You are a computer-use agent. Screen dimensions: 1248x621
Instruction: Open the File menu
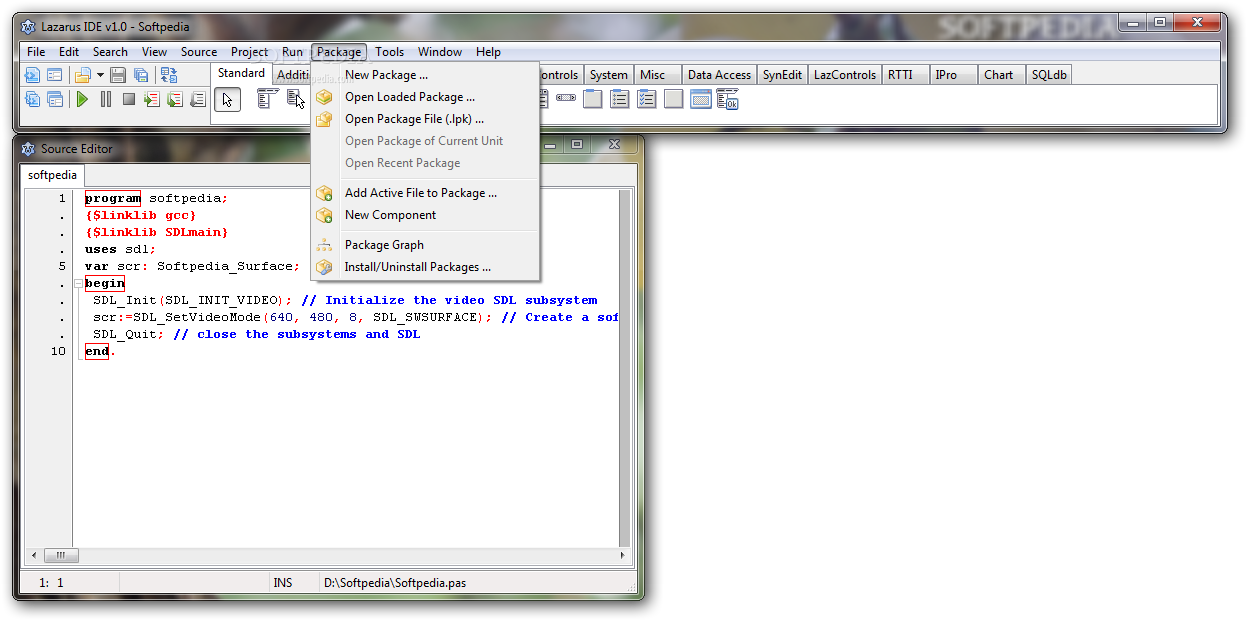coord(36,52)
